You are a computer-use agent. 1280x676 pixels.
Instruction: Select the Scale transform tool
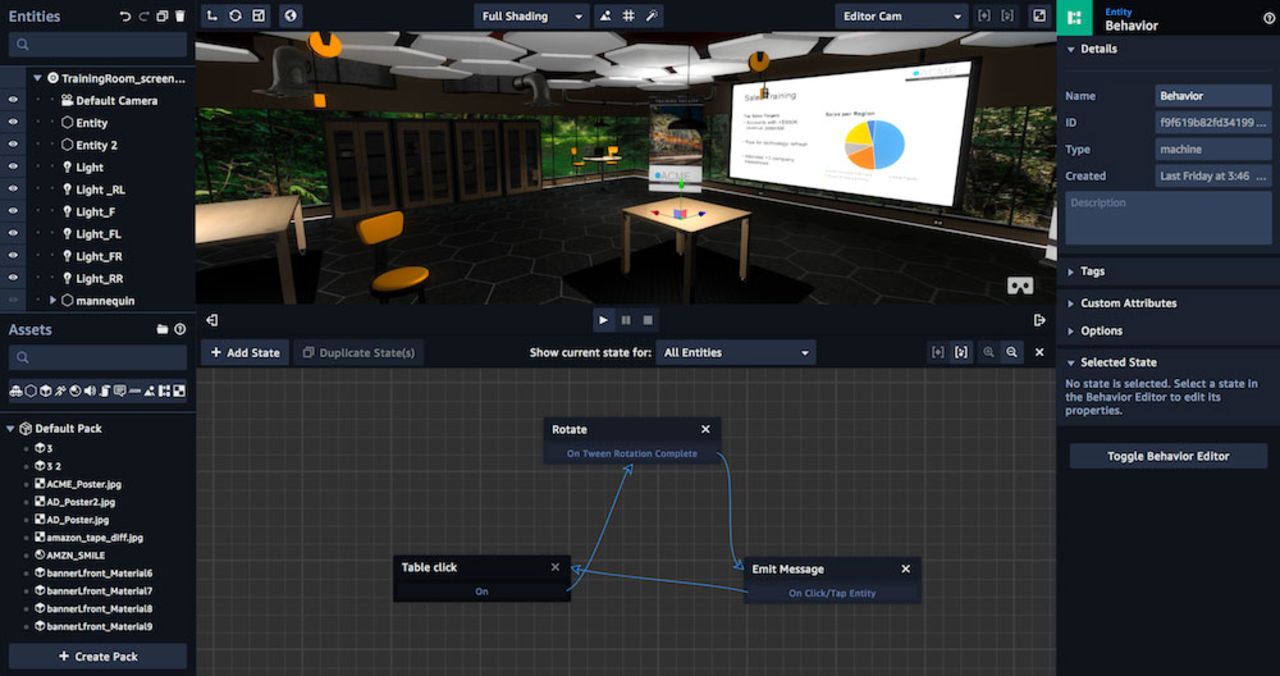260,16
